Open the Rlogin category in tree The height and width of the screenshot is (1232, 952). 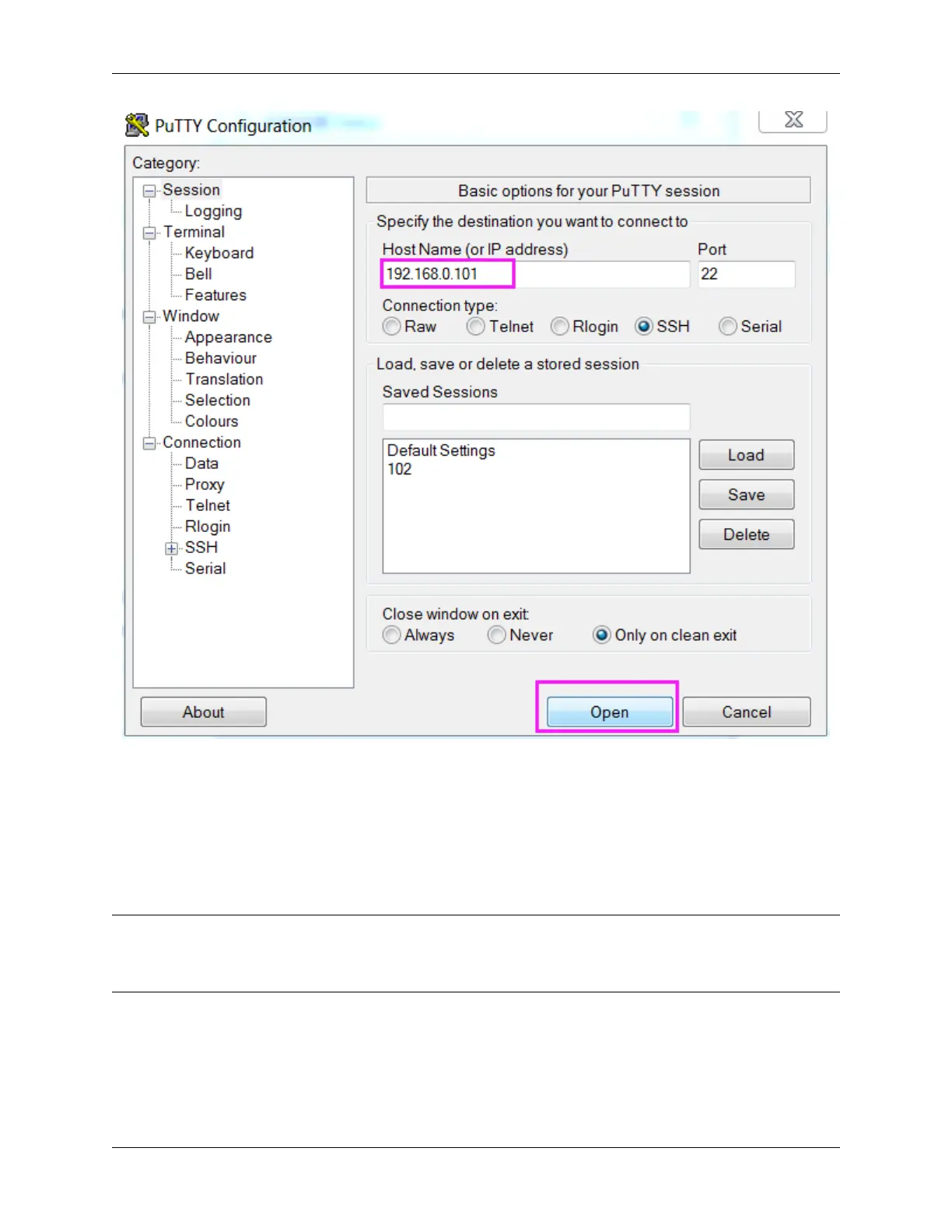(208, 527)
